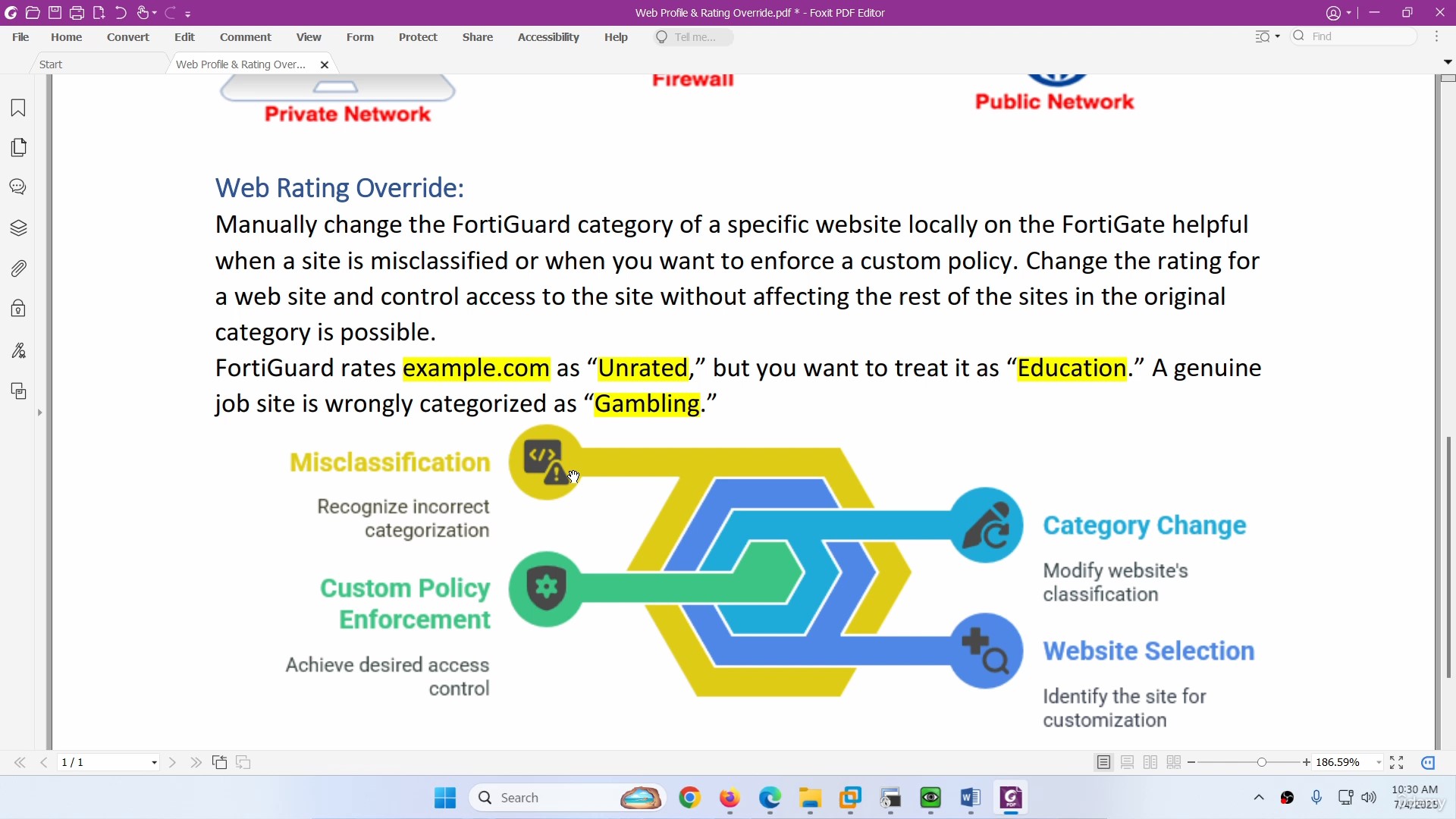
Task: Expand the Hand tool dropdown arrow
Action: [155, 13]
